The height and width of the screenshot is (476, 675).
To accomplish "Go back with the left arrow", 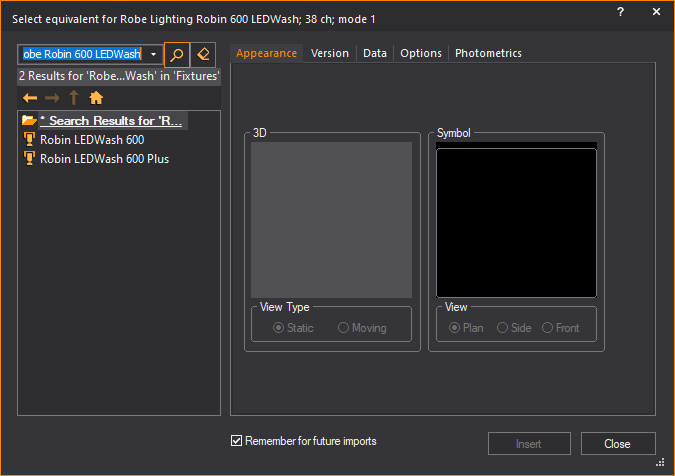I will 30,98.
